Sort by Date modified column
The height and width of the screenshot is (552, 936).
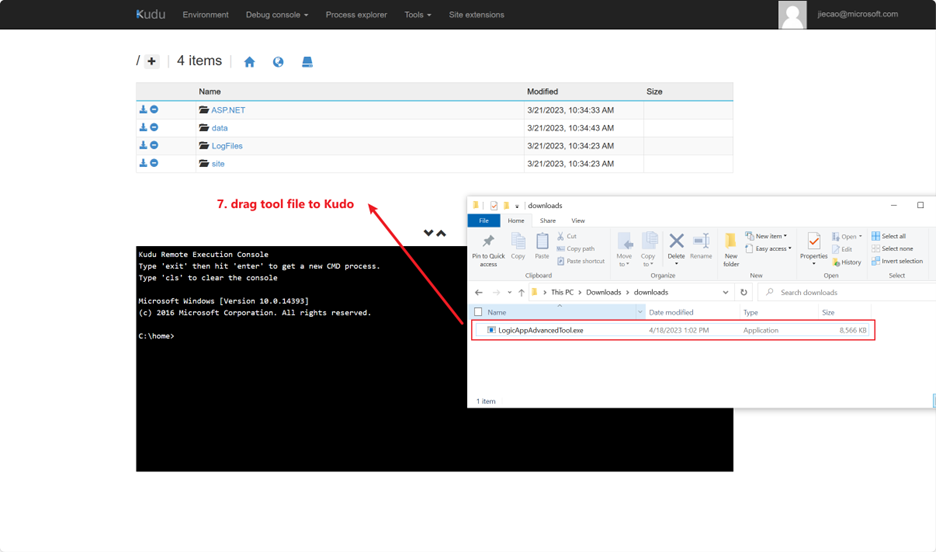[x=671, y=313]
